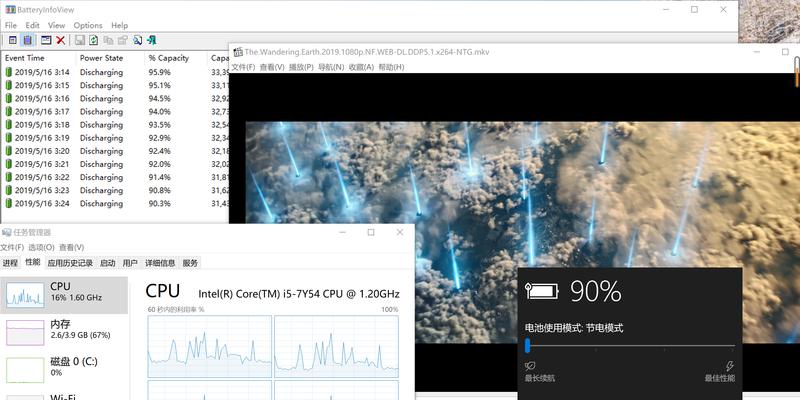Screen dimensions: 800x400
Task: Copy selected items toolbar icon
Action: [x=108, y=40]
